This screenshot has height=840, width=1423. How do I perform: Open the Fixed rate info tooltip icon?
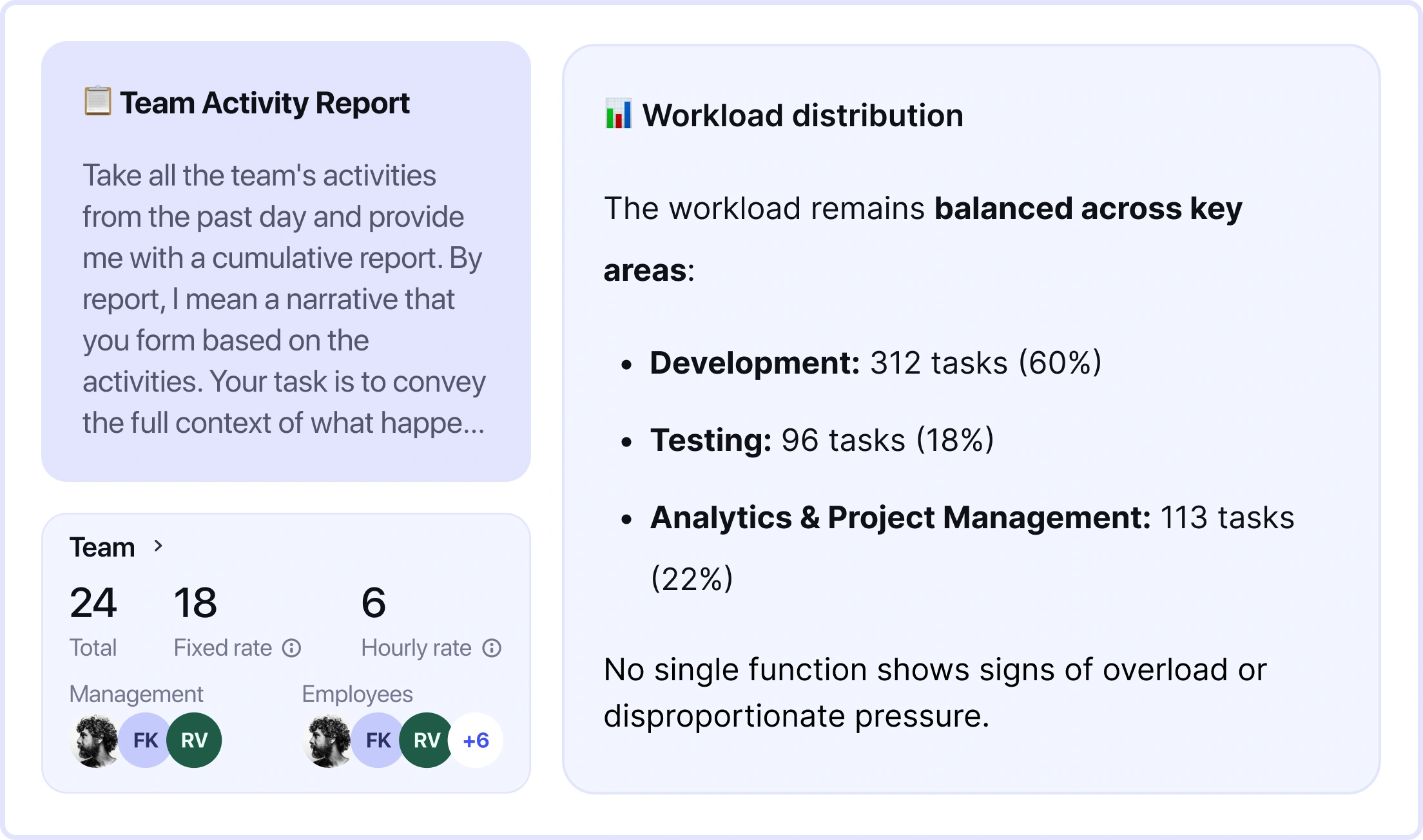pos(292,648)
